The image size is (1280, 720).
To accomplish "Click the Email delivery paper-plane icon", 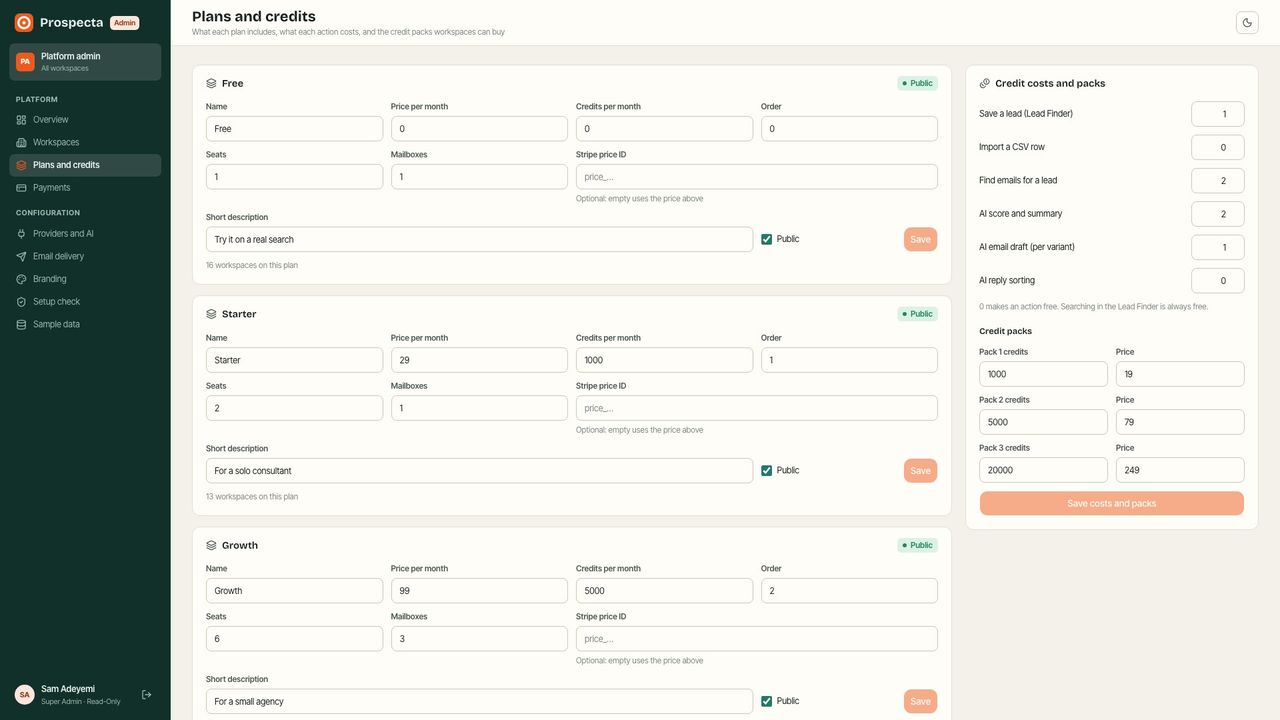I will [21, 257].
